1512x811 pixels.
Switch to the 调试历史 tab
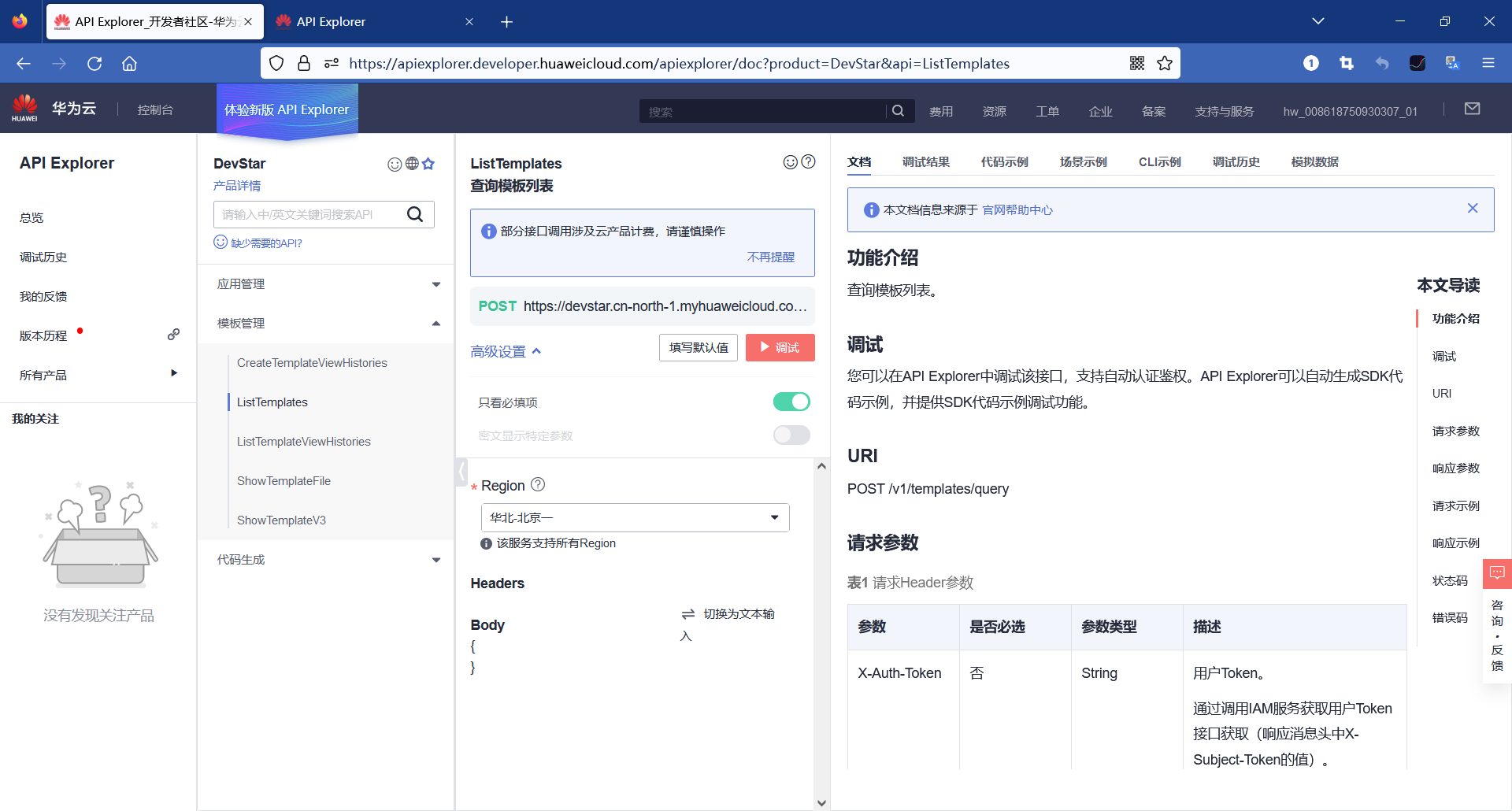click(1236, 162)
